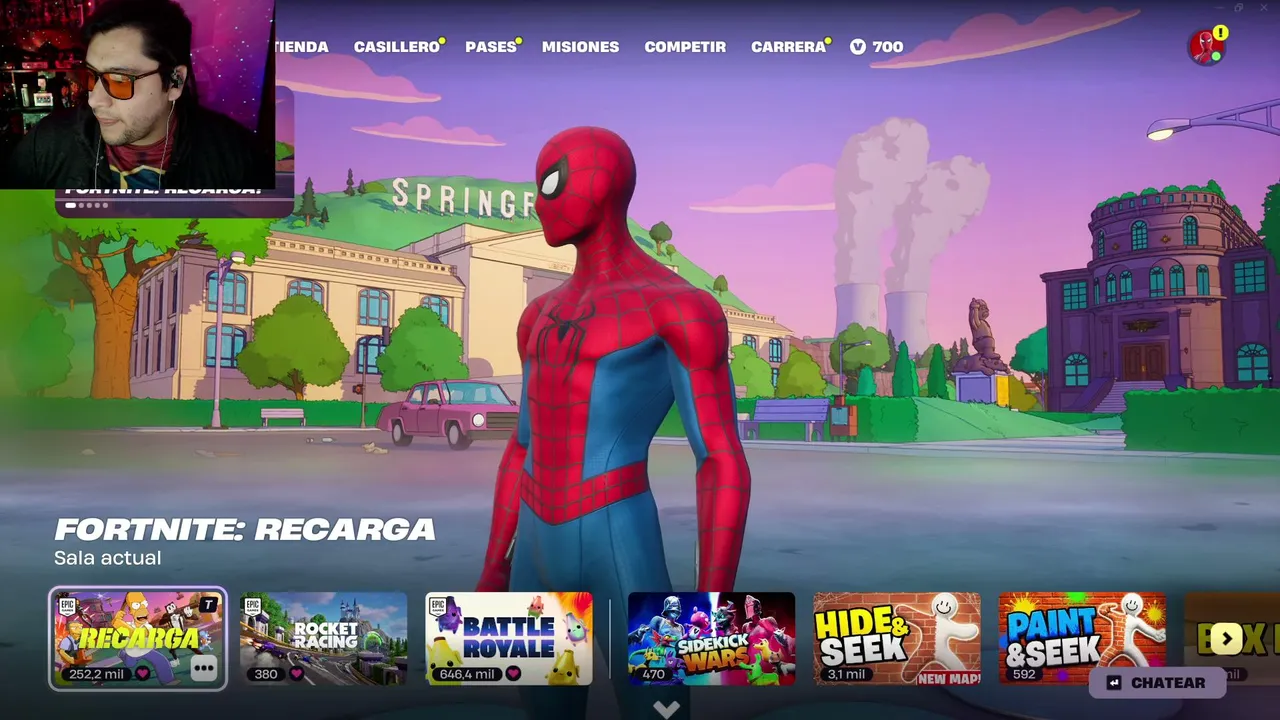Click the Enter key icon on Chatear button
Image resolution: width=1280 pixels, height=720 pixels.
1114,683
